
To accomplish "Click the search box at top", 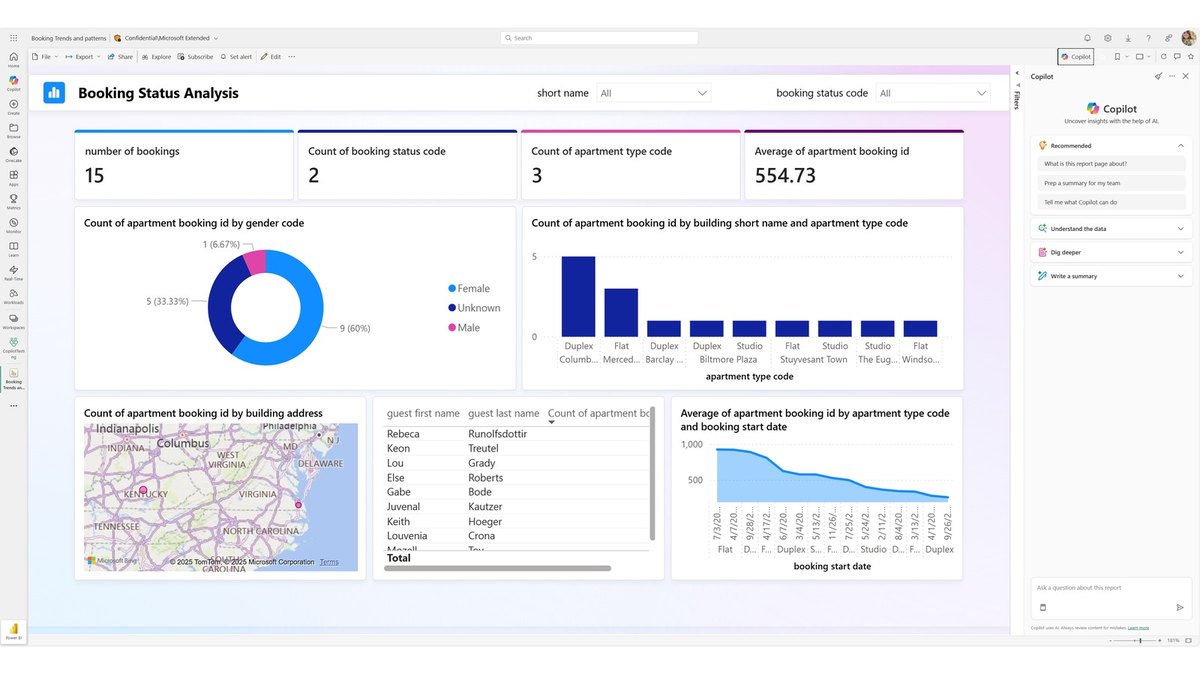I will coord(599,38).
